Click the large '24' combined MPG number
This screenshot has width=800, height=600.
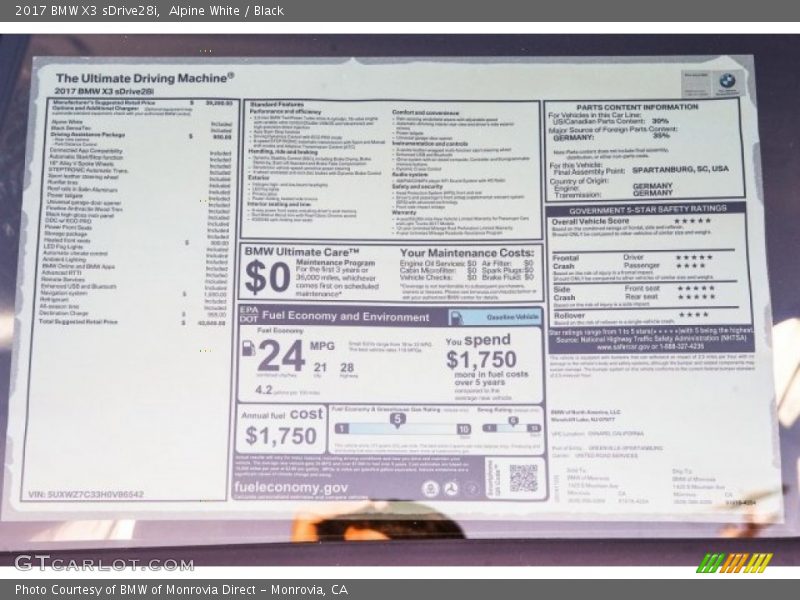click(x=282, y=356)
